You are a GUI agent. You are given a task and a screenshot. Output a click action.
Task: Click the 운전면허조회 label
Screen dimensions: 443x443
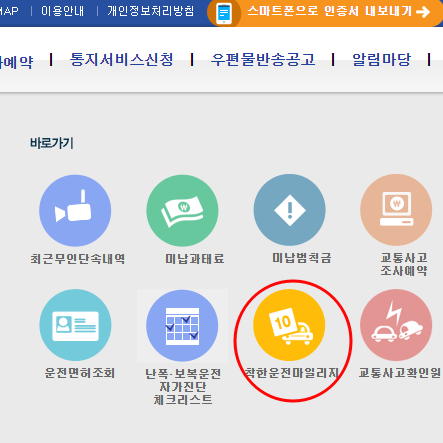[x=80, y=373]
